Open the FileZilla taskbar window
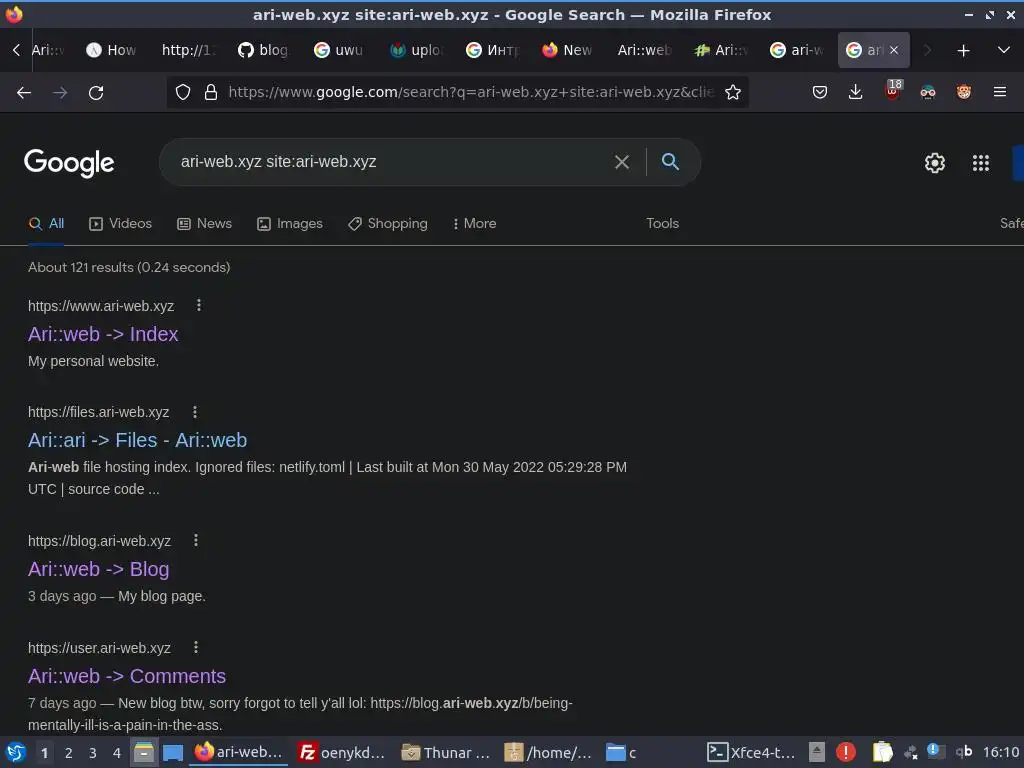 click(342, 752)
